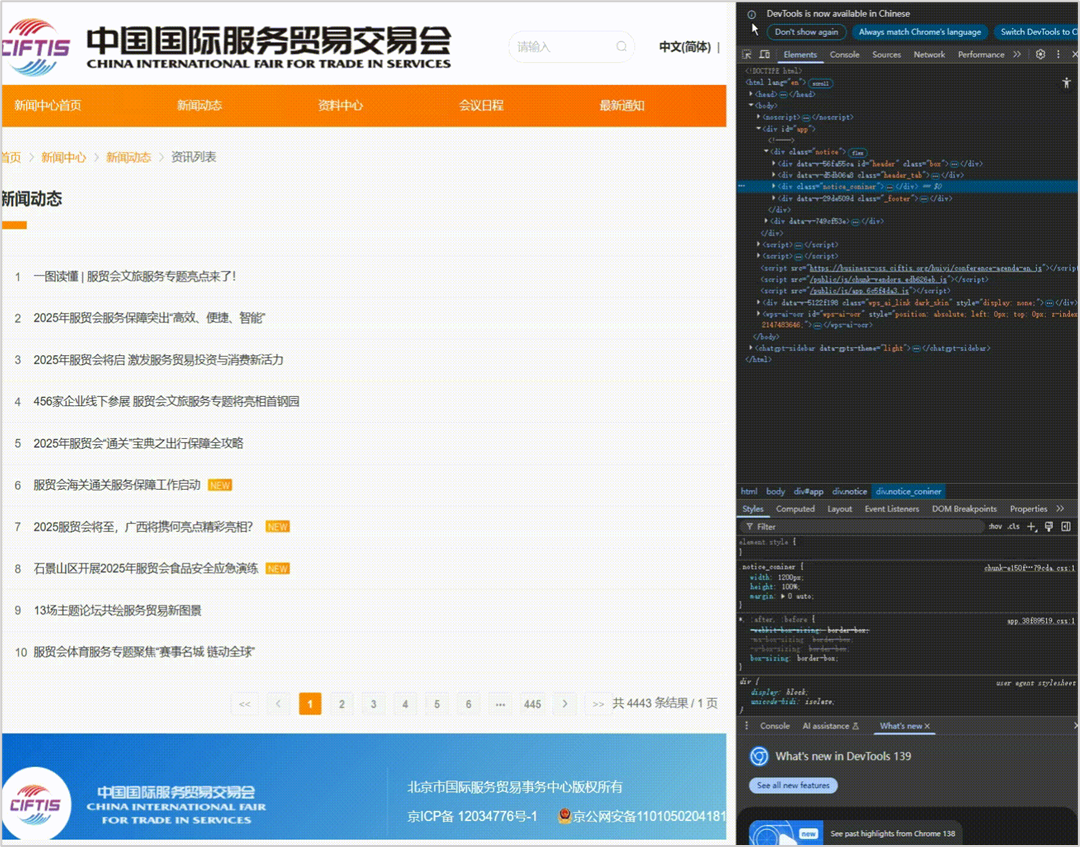Switch to the Network tab
Image resolution: width=1080 pixels, height=847 pixels.
929,54
